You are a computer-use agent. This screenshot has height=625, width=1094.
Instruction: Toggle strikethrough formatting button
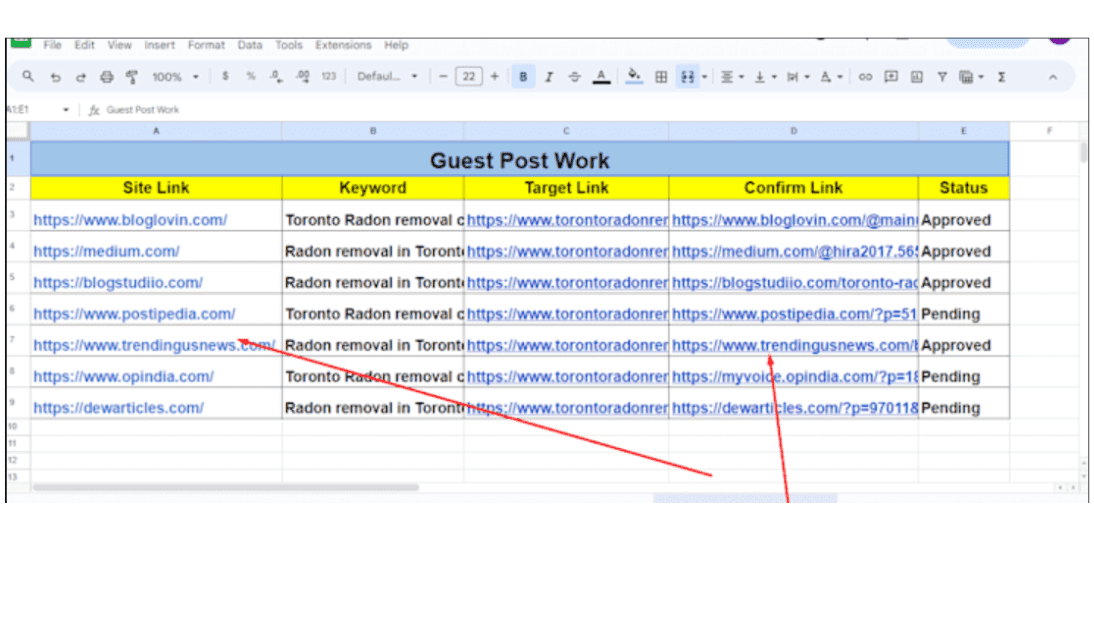(x=574, y=77)
